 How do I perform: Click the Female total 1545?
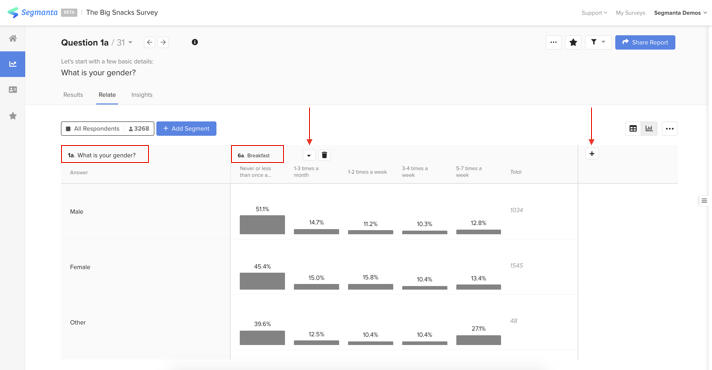click(x=516, y=266)
